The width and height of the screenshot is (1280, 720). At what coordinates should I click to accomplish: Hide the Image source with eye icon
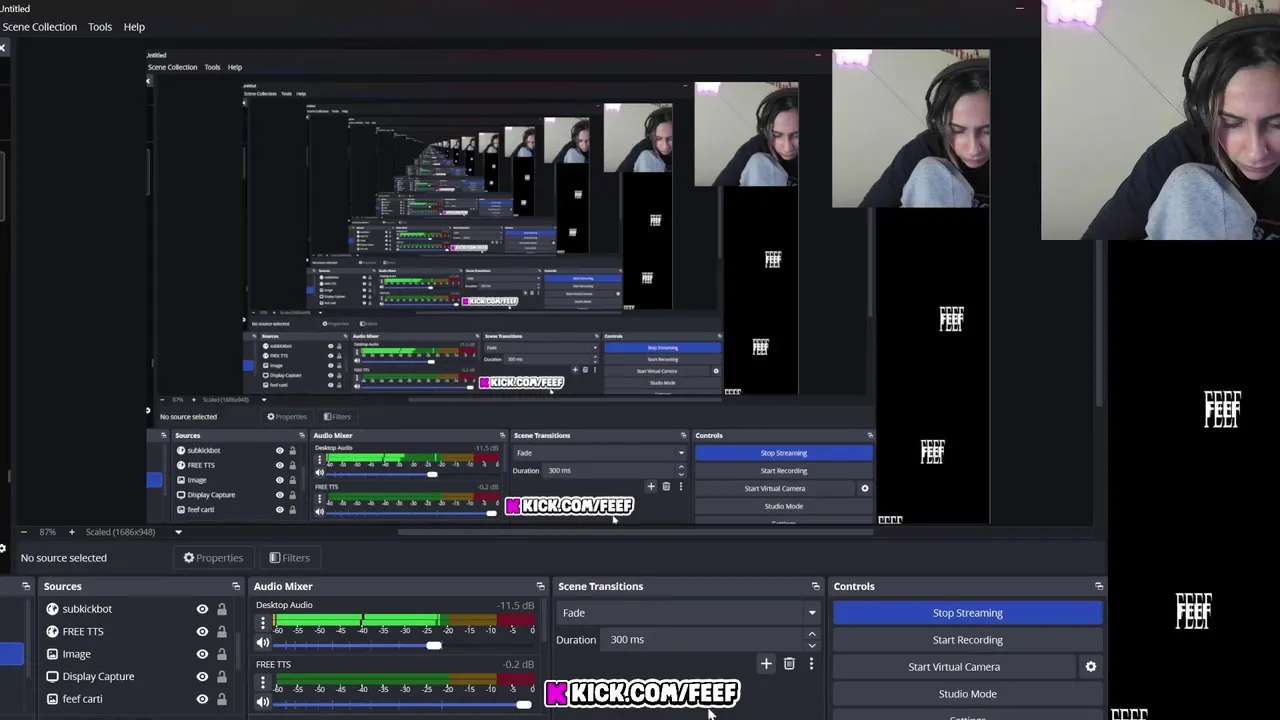[x=202, y=654]
